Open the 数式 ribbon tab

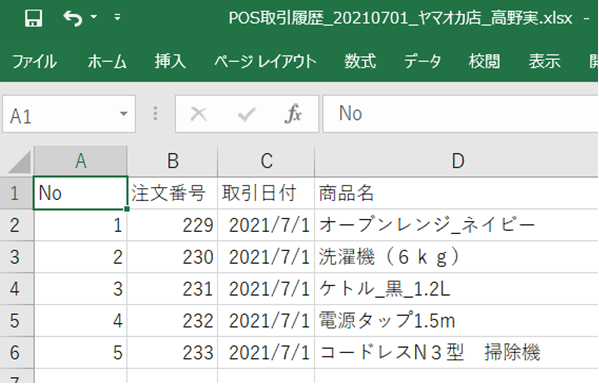(360, 61)
